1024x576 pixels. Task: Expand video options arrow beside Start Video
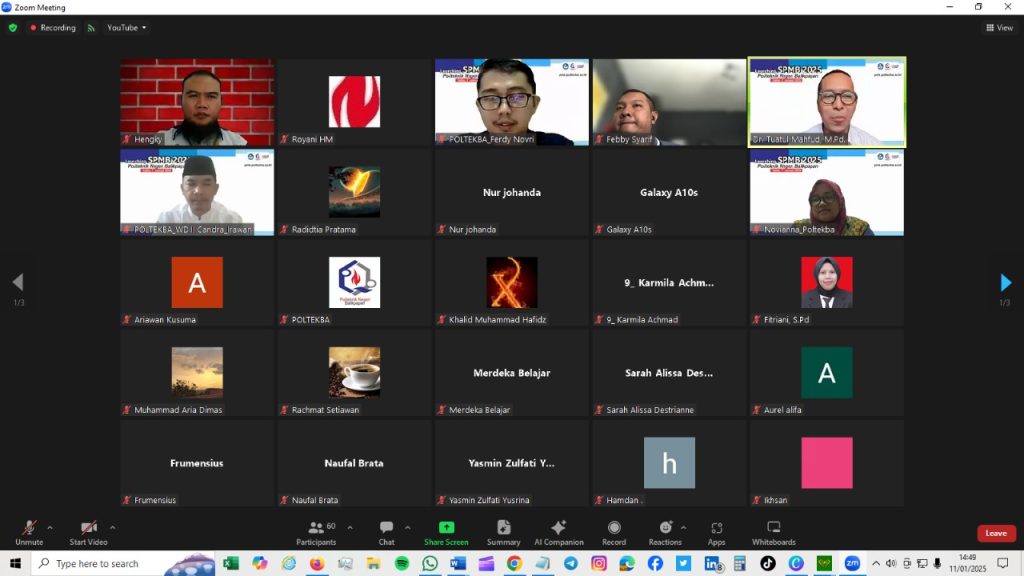click(x=112, y=527)
